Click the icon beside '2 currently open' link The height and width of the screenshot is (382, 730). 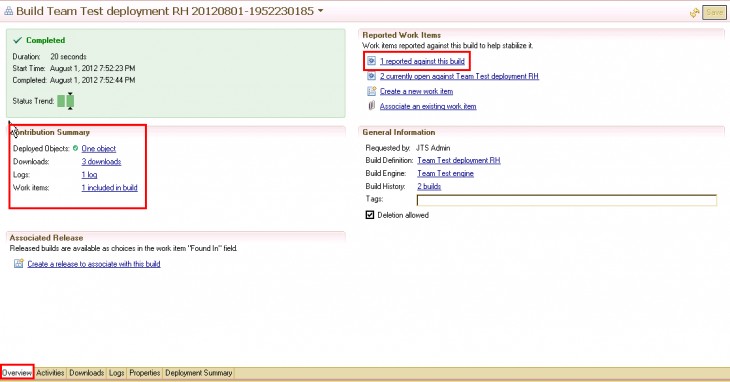(371, 76)
